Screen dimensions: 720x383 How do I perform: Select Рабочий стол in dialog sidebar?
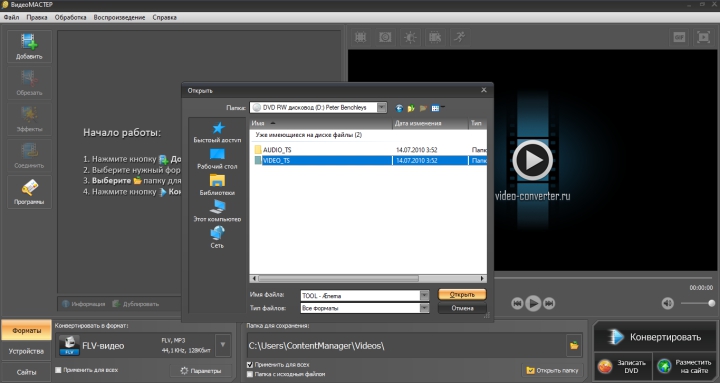[217, 159]
